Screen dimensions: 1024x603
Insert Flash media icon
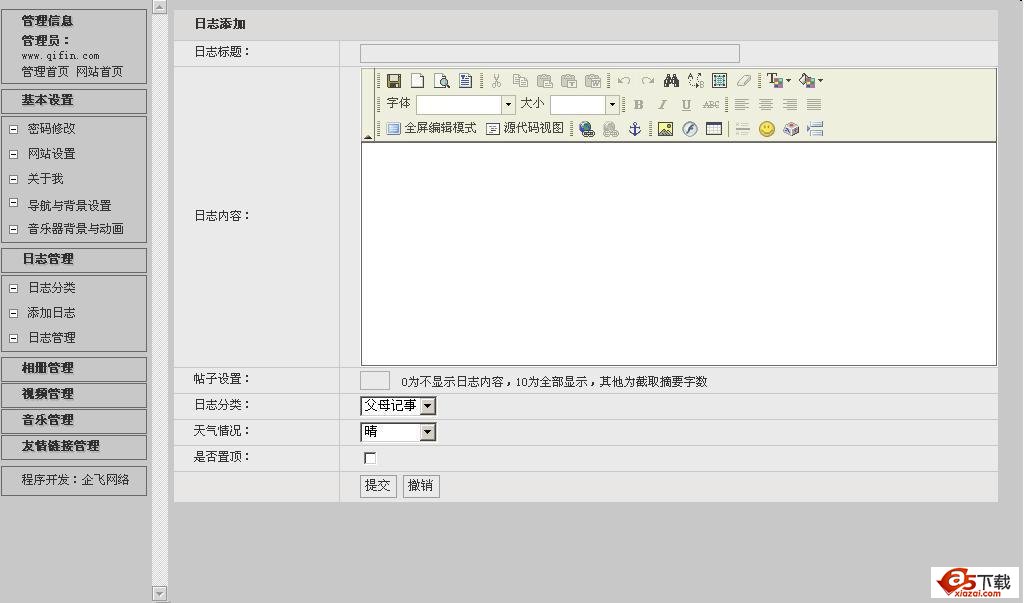pyautogui.click(x=690, y=129)
